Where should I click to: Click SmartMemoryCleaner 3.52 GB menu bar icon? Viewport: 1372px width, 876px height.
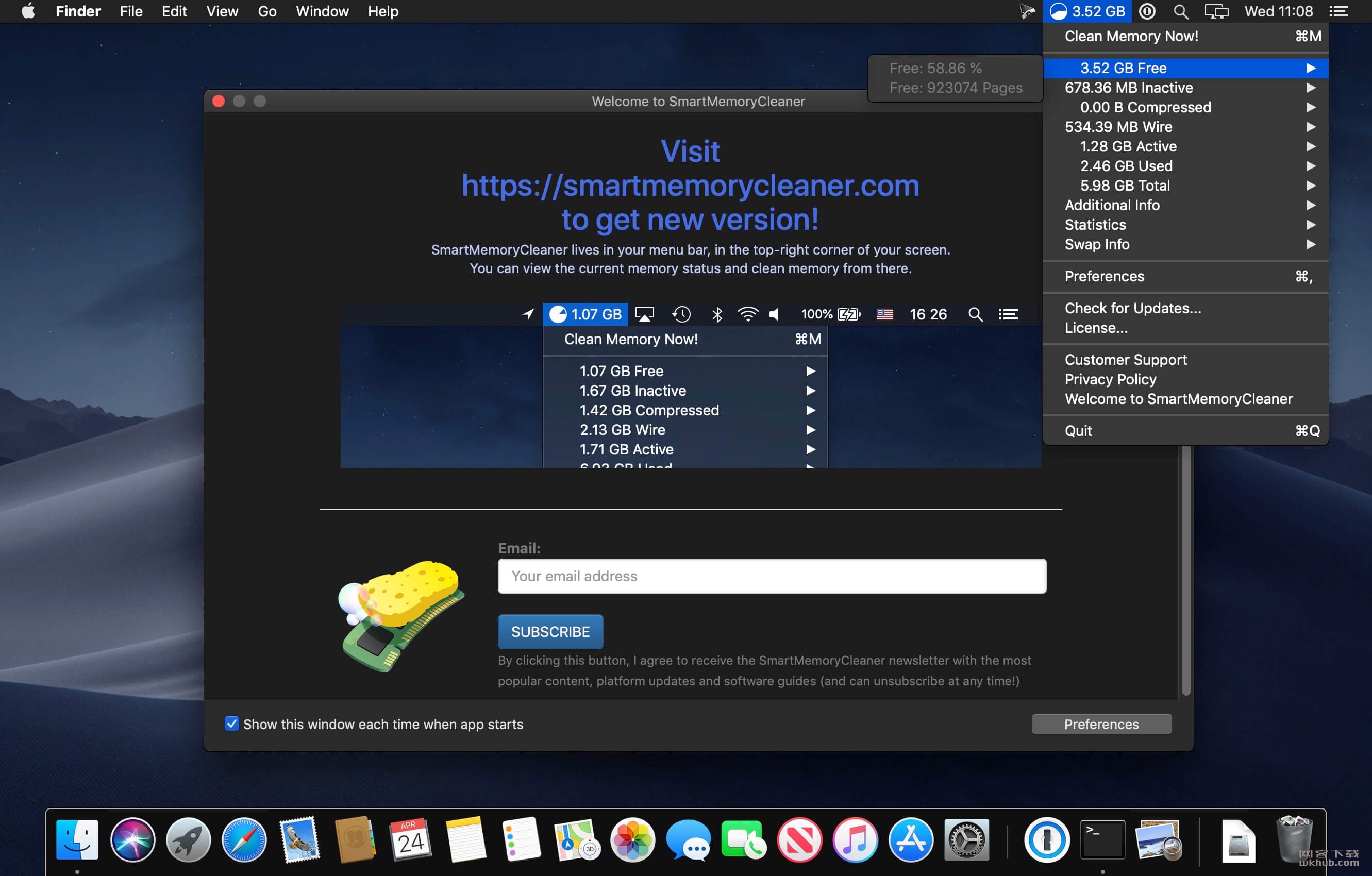(x=1087, y=11)
